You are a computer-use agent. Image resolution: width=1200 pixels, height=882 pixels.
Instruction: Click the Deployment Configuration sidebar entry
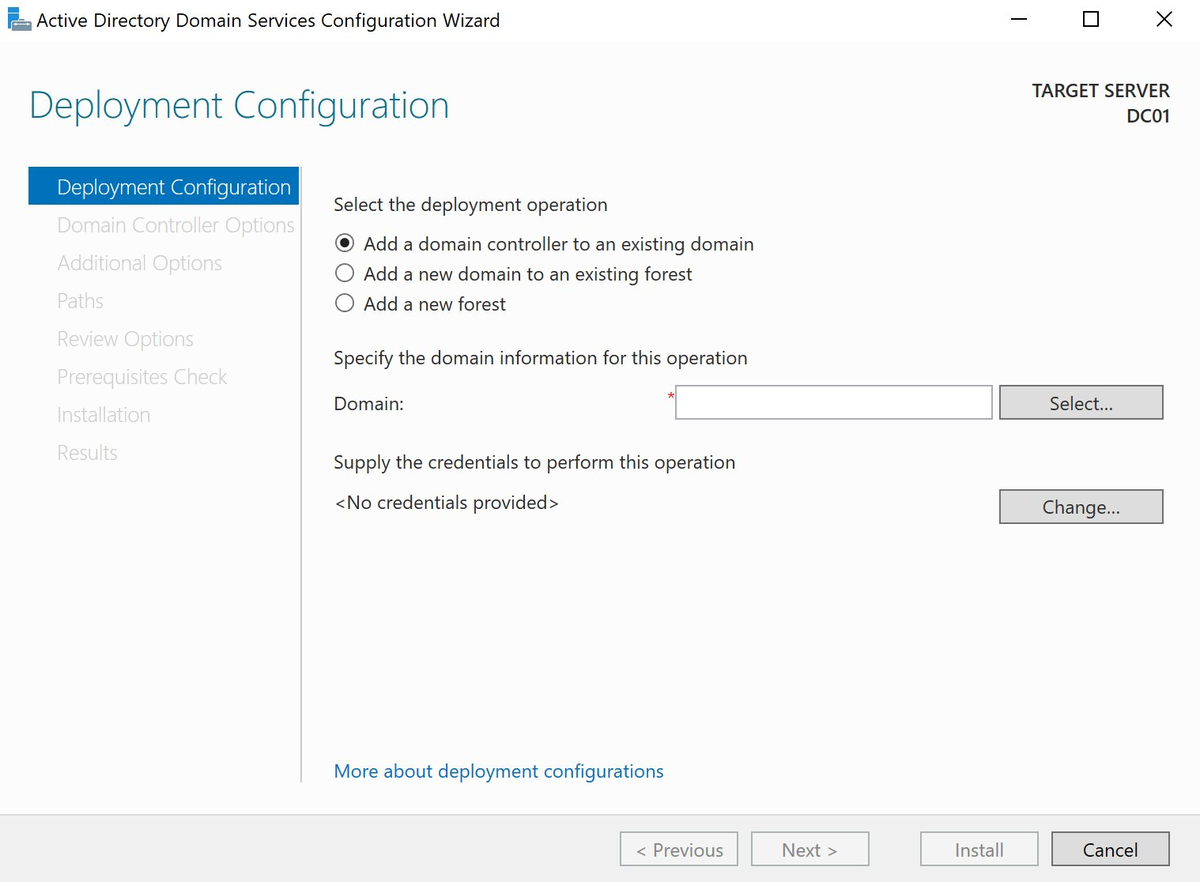175,186
